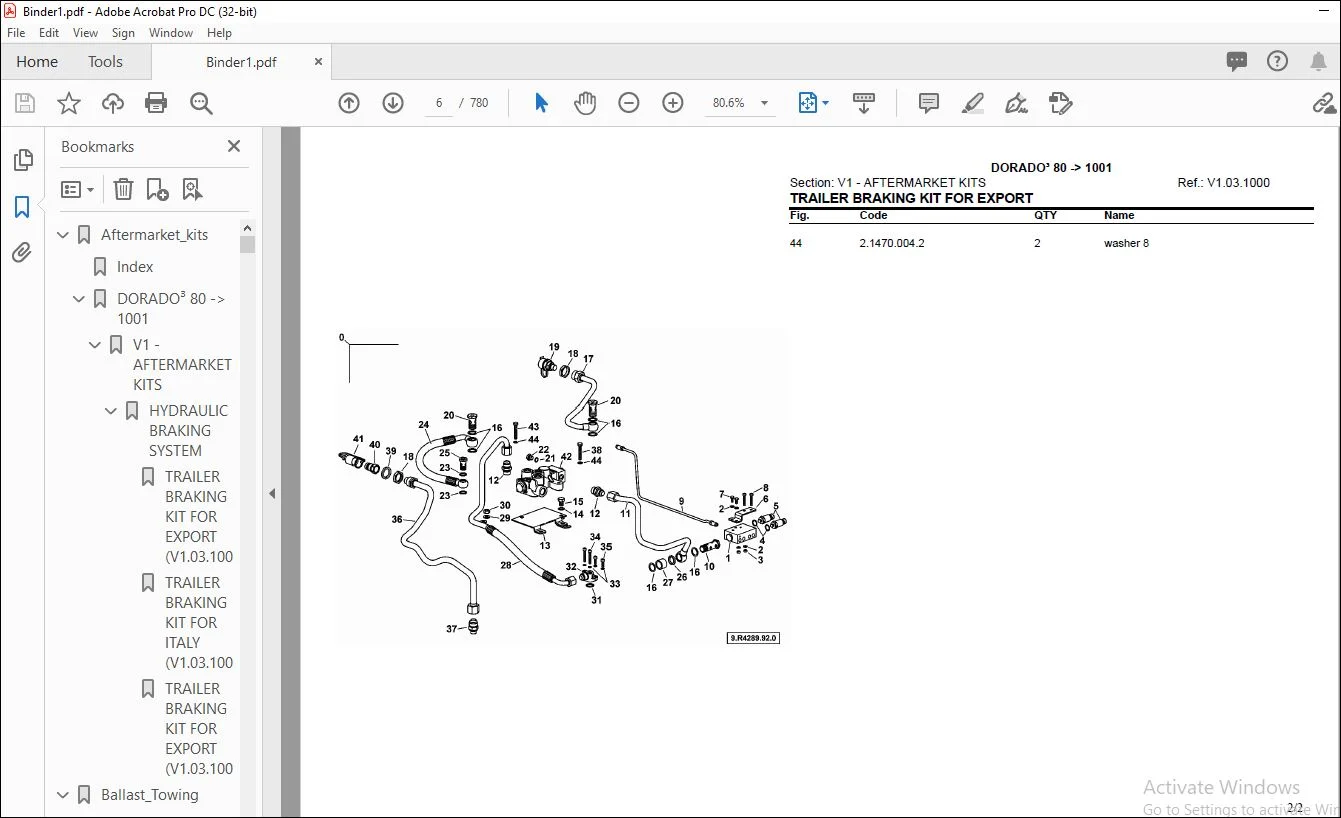
Task: Switch to the Tools tab
Action: tap(105, 61)
